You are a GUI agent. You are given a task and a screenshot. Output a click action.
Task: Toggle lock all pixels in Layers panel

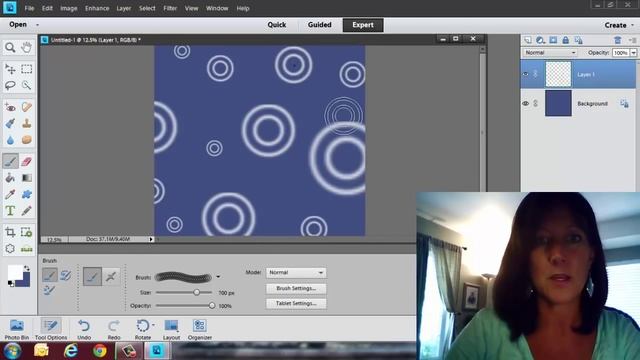(566, 40)
